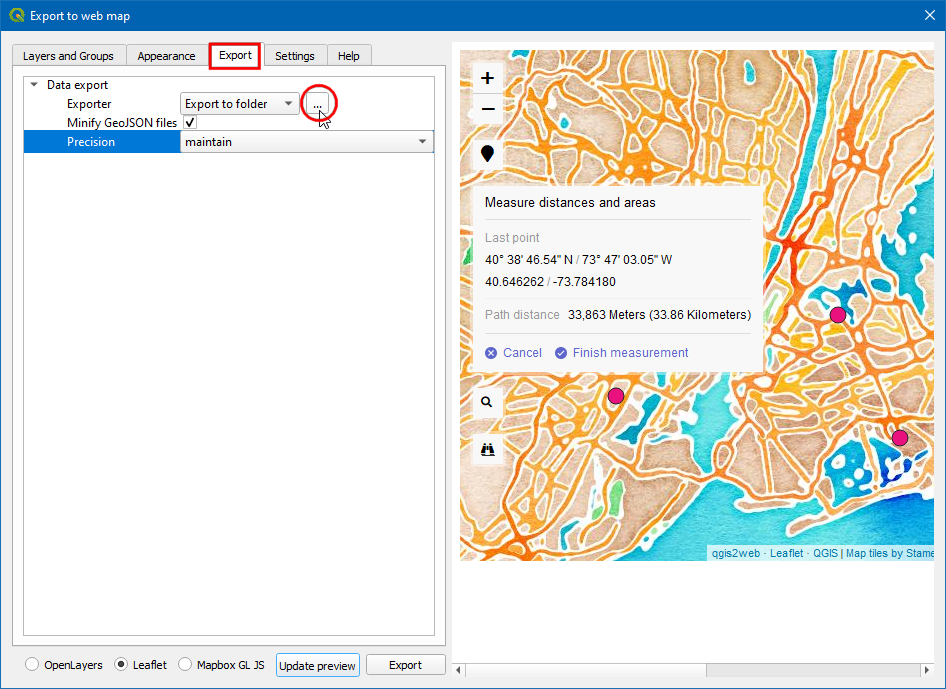Collapse the Data export tree section
This screenshot has height=689, width=946.
coord(35,85)
